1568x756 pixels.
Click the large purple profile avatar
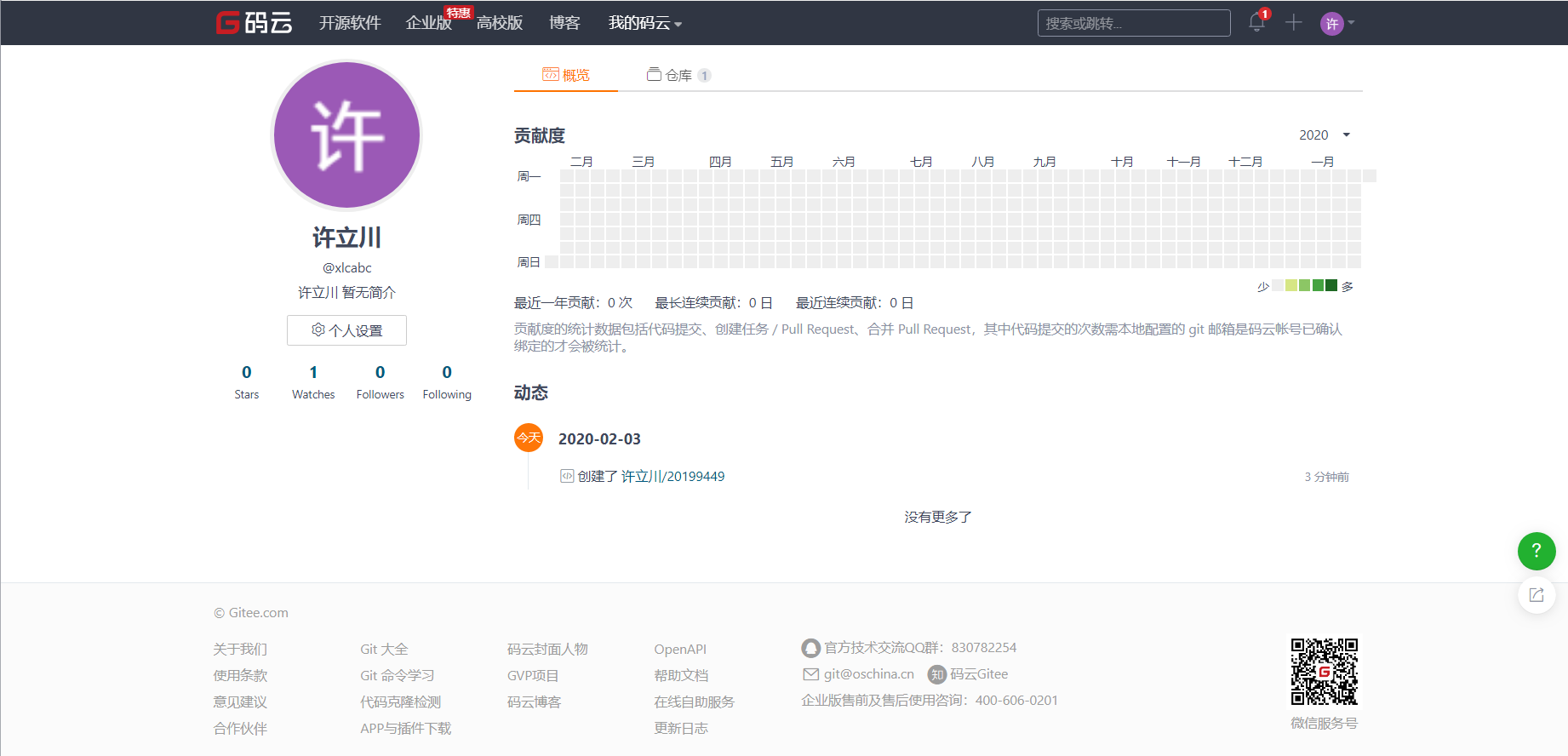tap(346, 135)
